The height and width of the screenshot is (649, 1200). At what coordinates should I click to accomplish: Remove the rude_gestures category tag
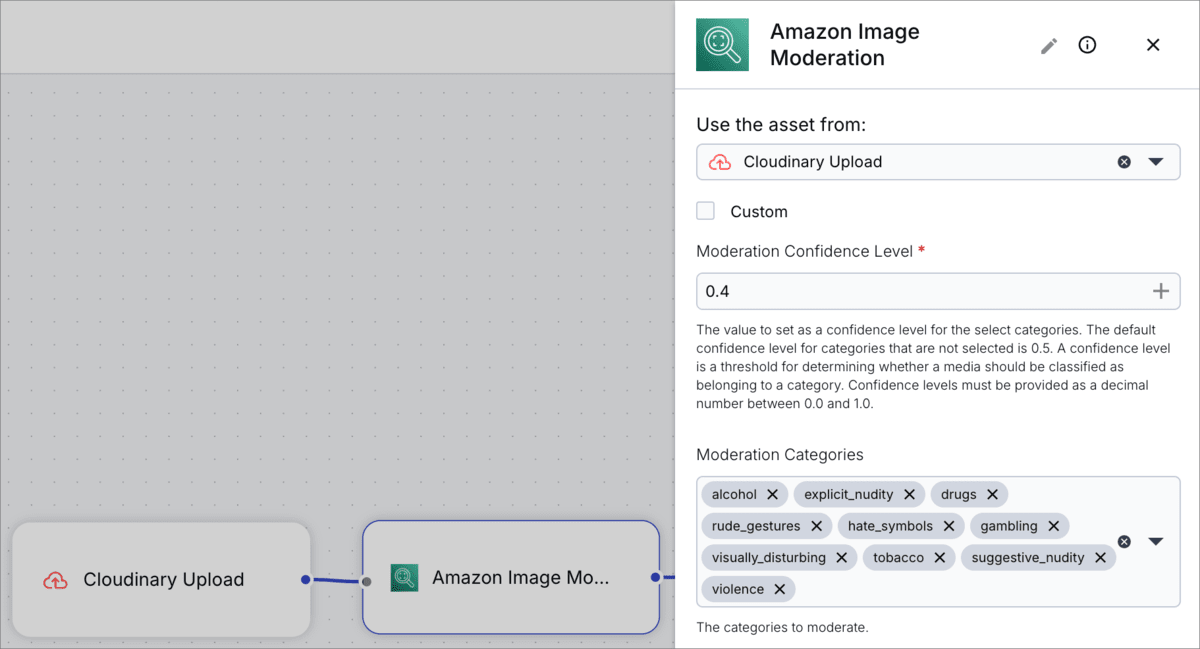(816, 526)
